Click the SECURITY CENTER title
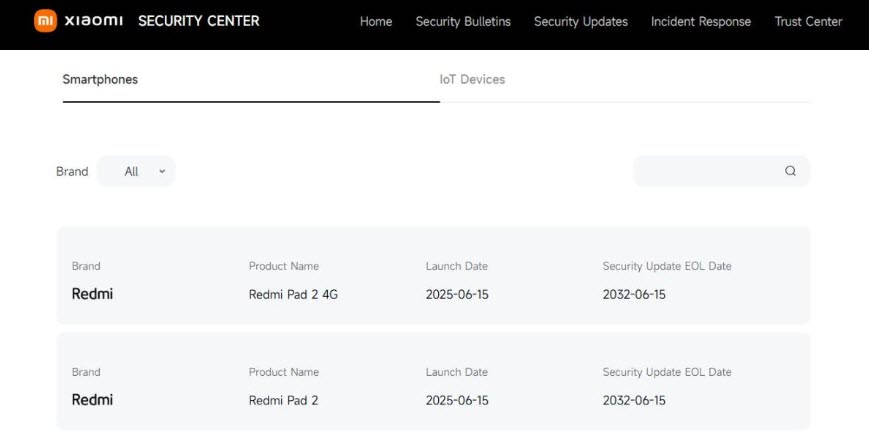 [198, 21]
